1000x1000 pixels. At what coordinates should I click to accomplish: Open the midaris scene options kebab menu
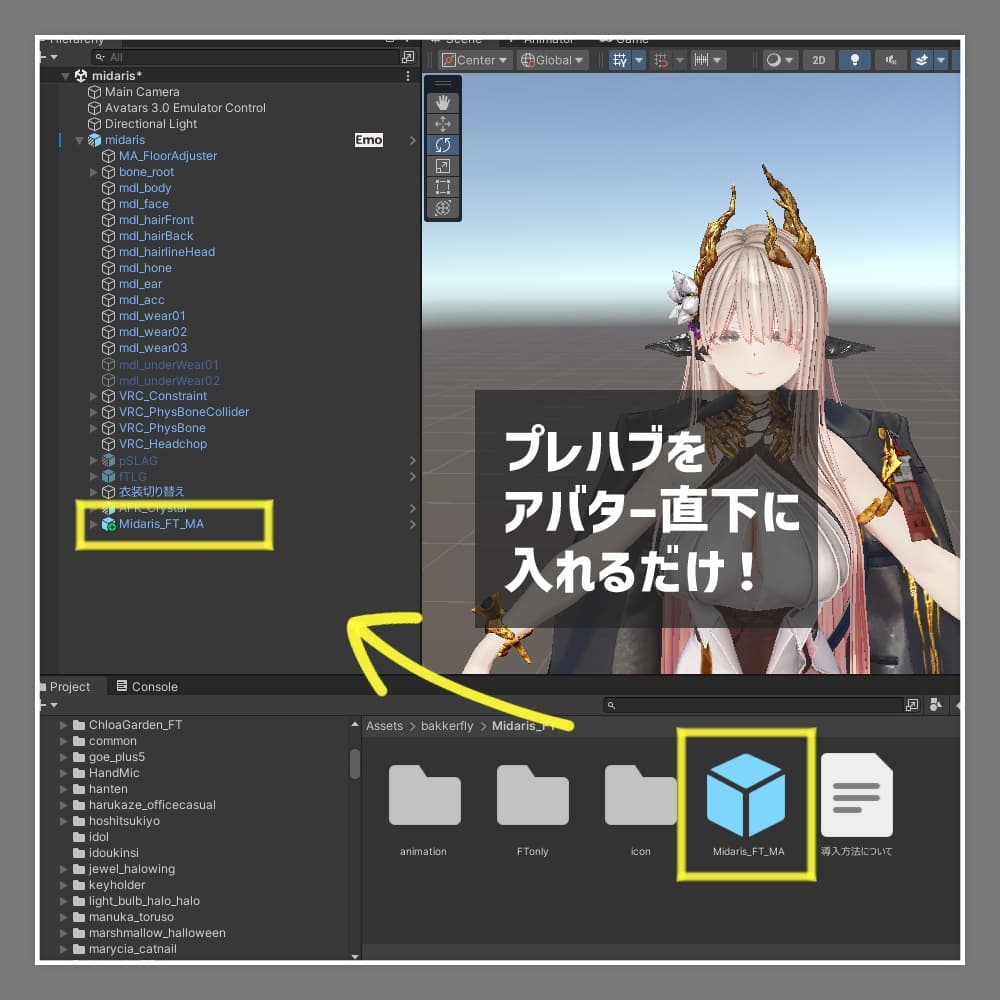coord(408,76)
